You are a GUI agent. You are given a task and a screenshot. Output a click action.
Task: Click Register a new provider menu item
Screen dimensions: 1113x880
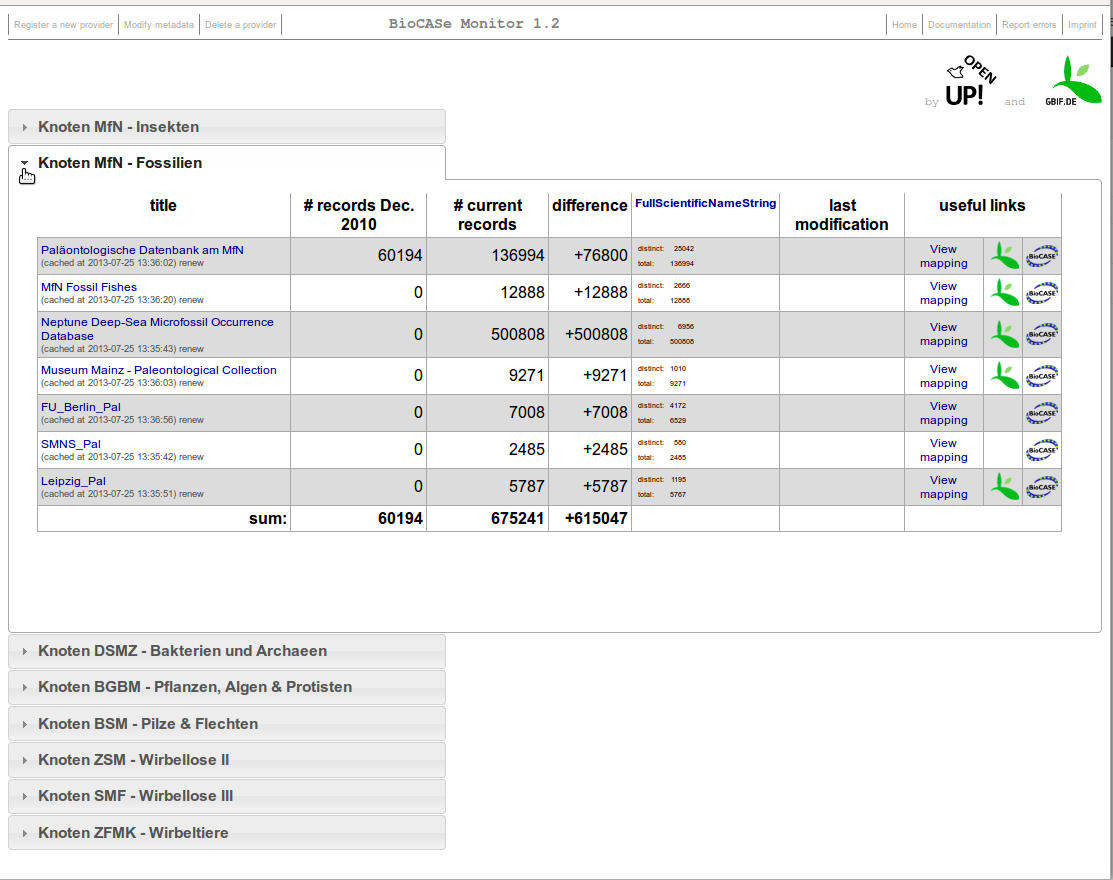(x=63, y=25)
